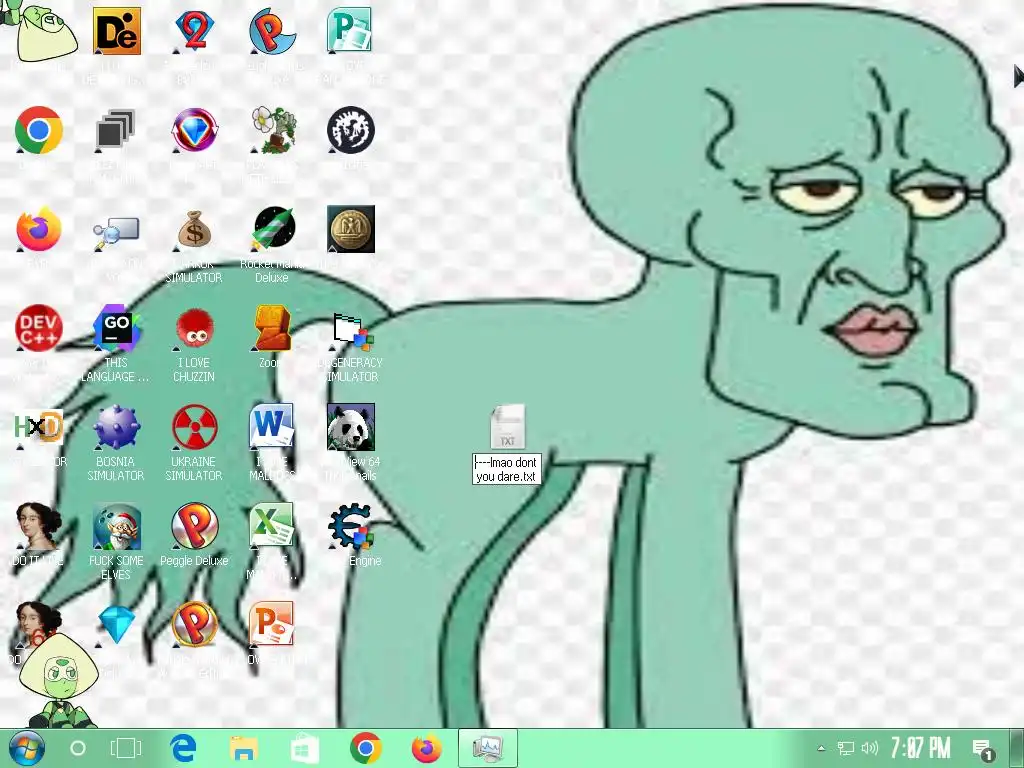Launch the 'I LOVE CHUZZIN' icon
The image size is (1024, 768).
coord(194,328)
